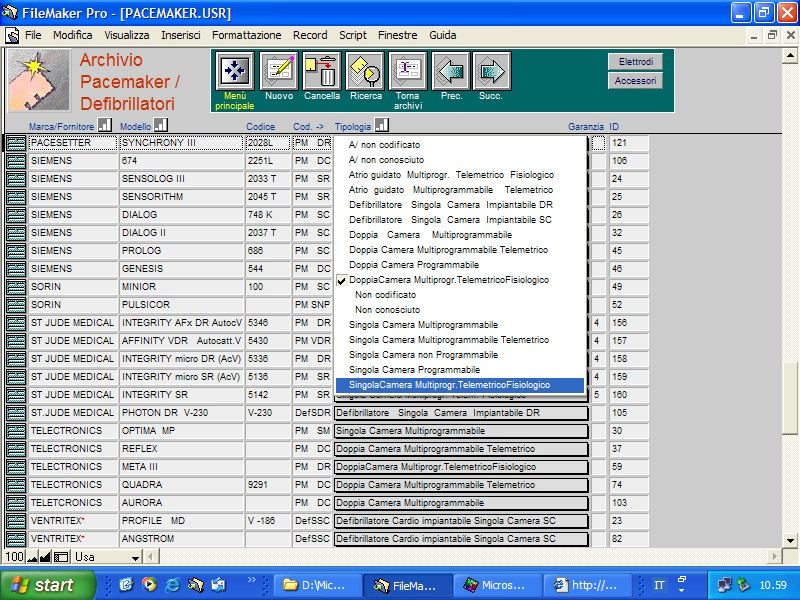The width and height of the screenshot is (800, 600).
Task: Click the Modello field containing OPTIMA MP
Action: point(181,431)
